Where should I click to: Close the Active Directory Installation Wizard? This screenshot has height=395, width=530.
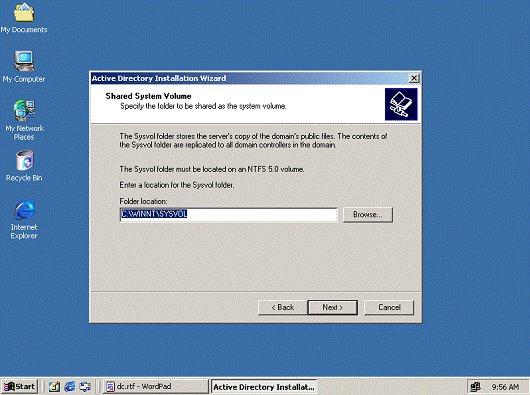(x=414, y=78)
